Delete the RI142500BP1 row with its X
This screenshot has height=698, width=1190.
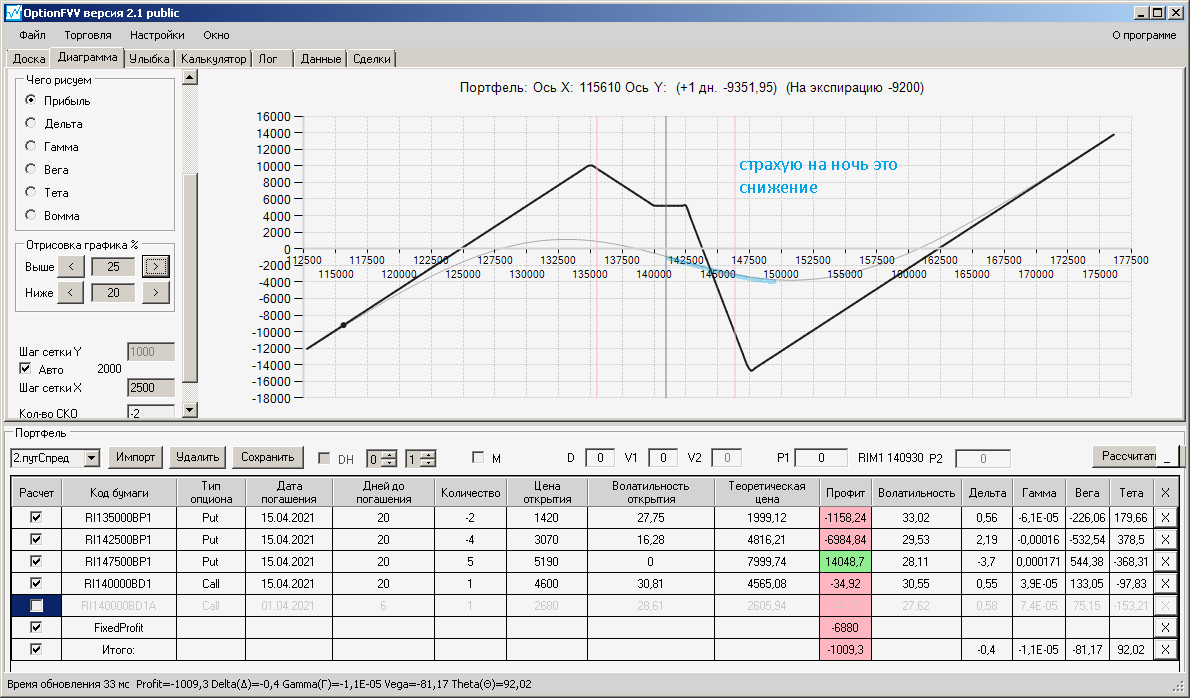tap(1165, 539)
